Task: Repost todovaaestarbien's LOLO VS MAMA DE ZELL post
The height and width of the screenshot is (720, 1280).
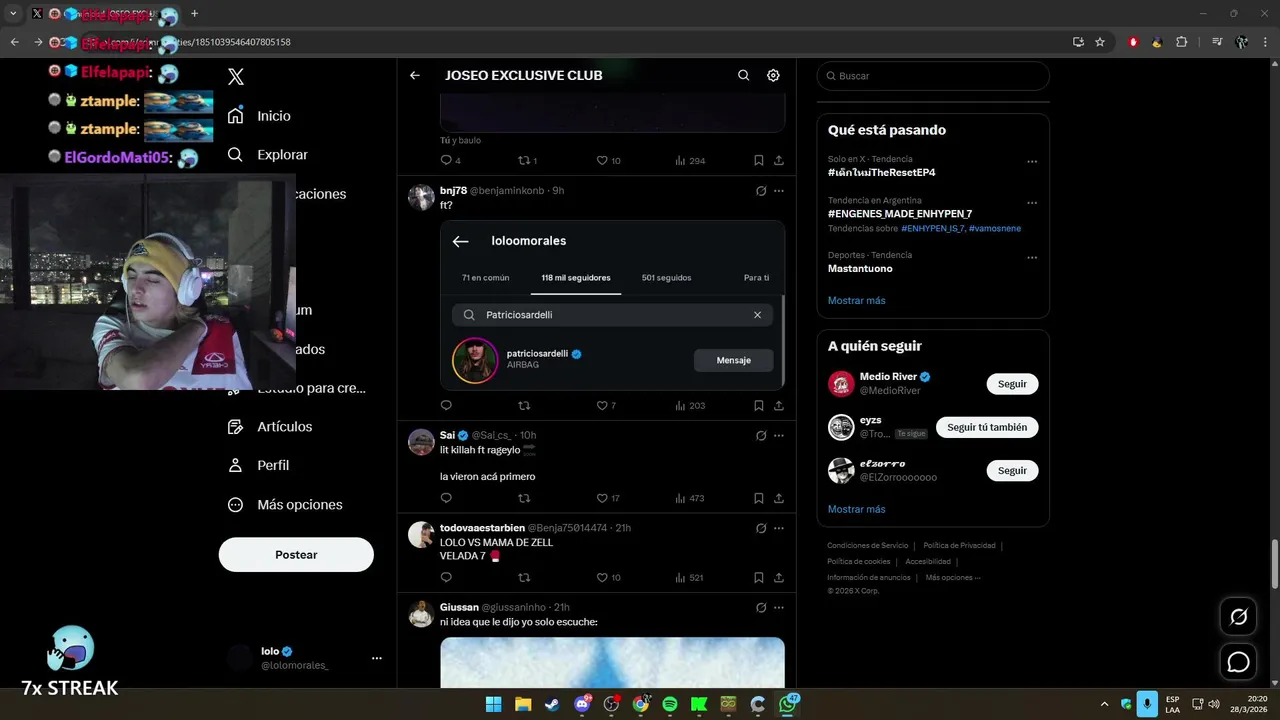Action: [x=524, y=578]
